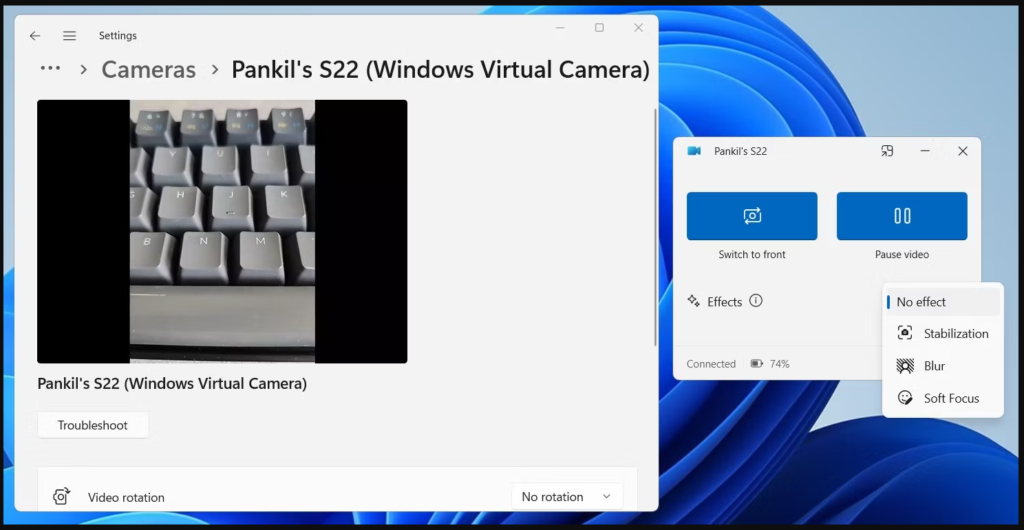Click the Soft Focus face icon
Viewport: 1024px width, 530px height.
(905, 398)
